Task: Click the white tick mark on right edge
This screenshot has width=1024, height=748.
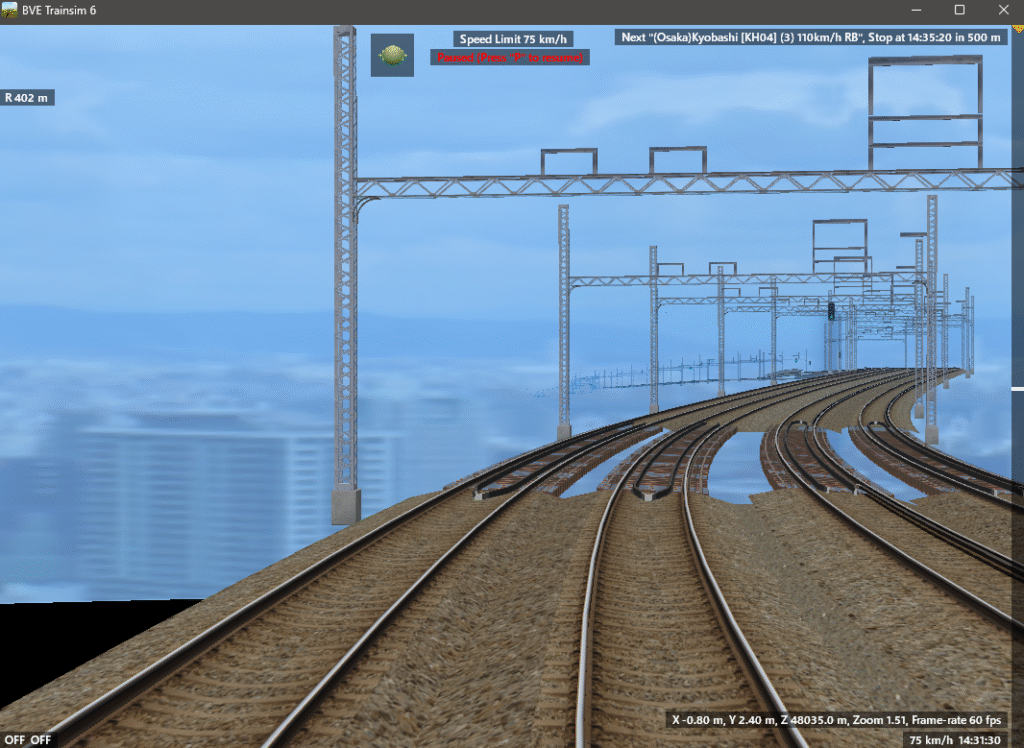Action: [x=1017, y=388]
